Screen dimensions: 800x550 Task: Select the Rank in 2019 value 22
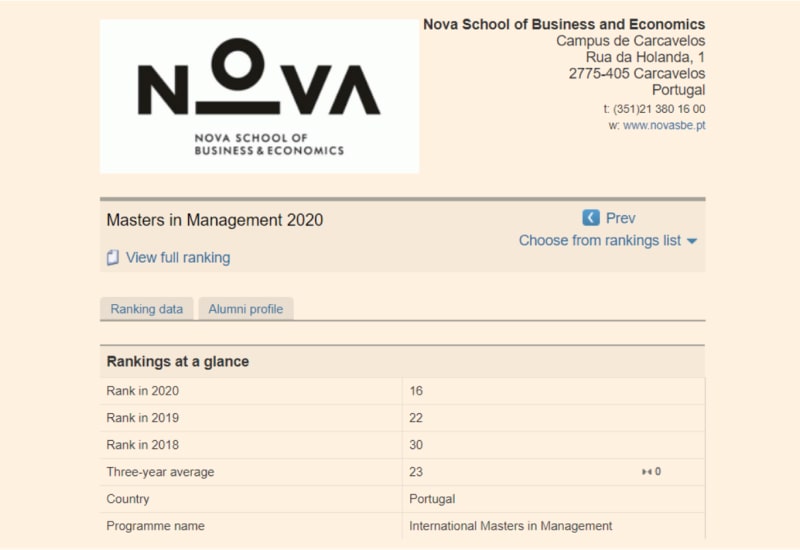pos(416,418)
